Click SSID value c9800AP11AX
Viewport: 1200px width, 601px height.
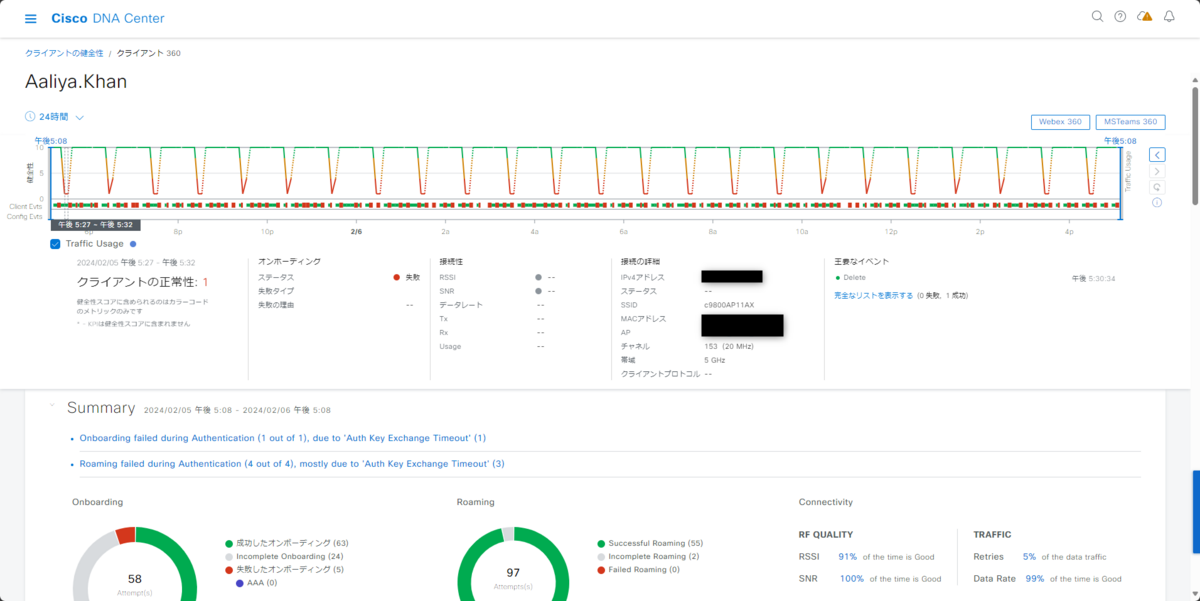pyautogui.click(x=729, y=305)
